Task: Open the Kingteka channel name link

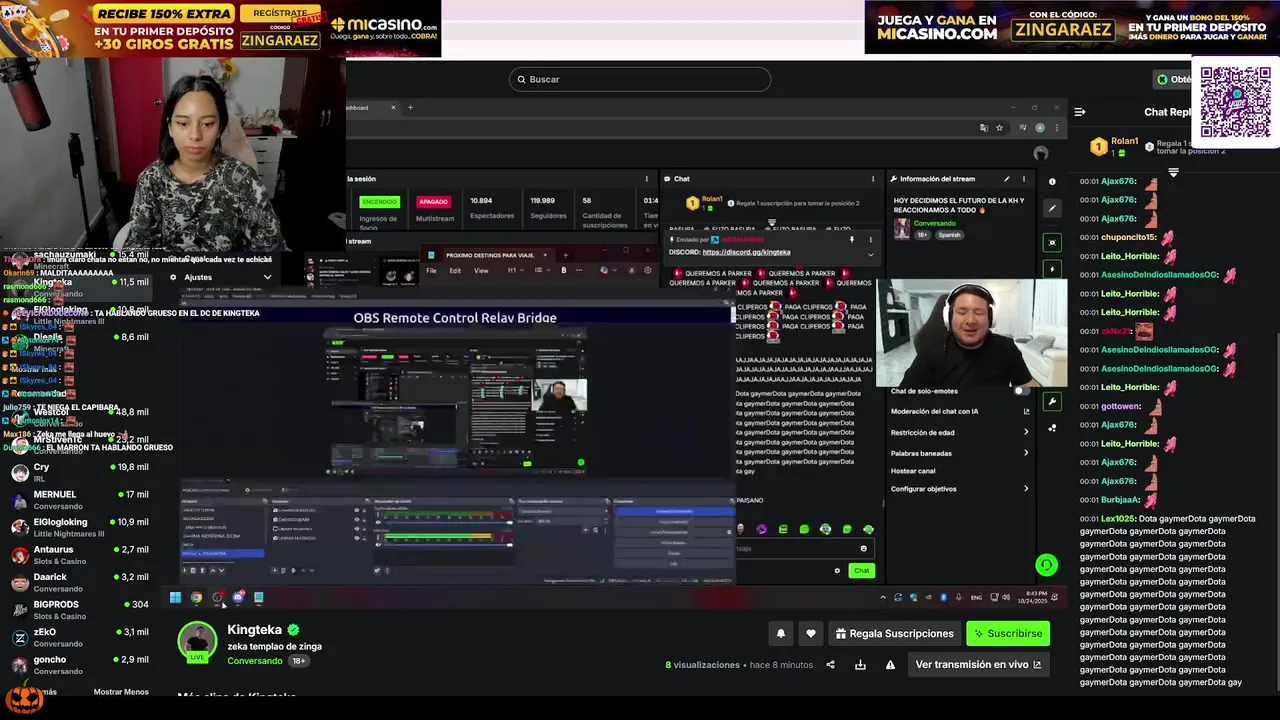Action: pyautogui.click(x=254, y=630)
